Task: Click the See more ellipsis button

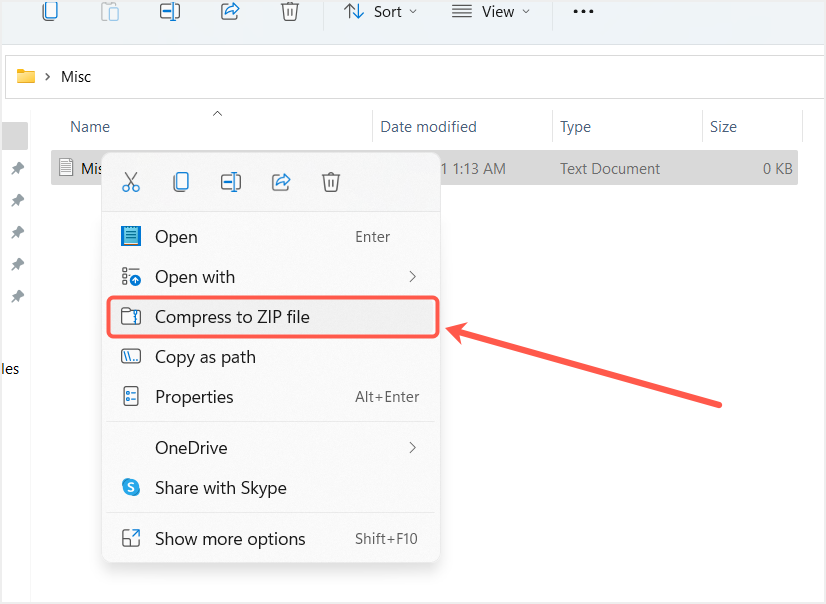Action: point(583,12)
